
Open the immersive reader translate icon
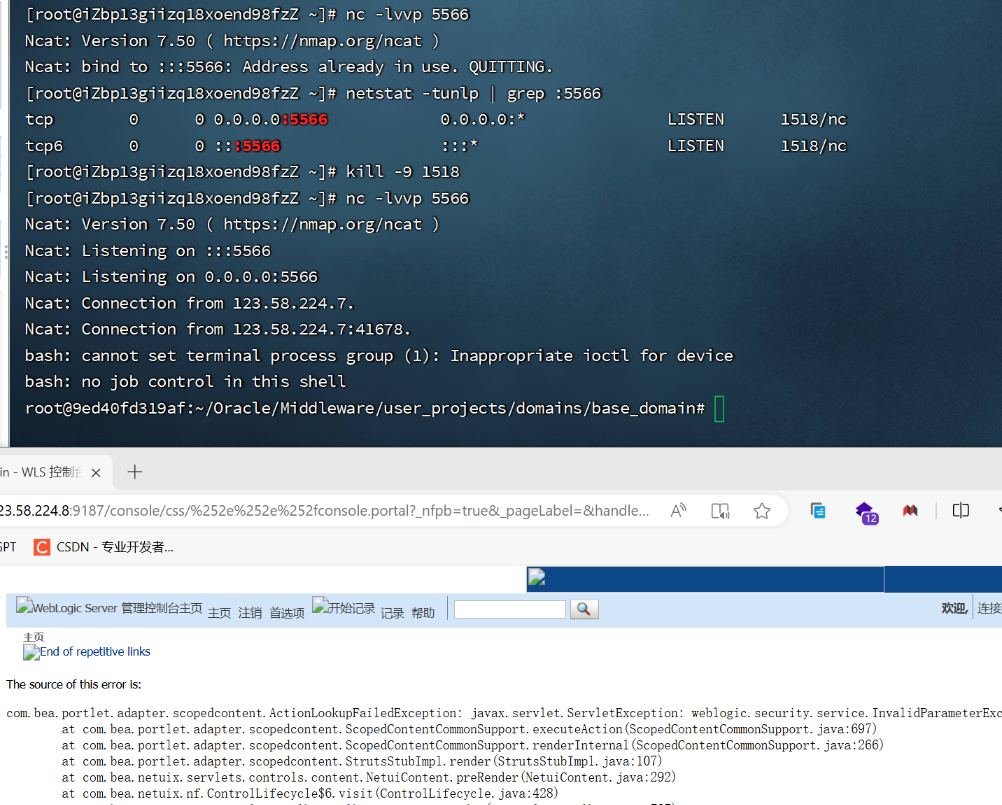(720, 510)
